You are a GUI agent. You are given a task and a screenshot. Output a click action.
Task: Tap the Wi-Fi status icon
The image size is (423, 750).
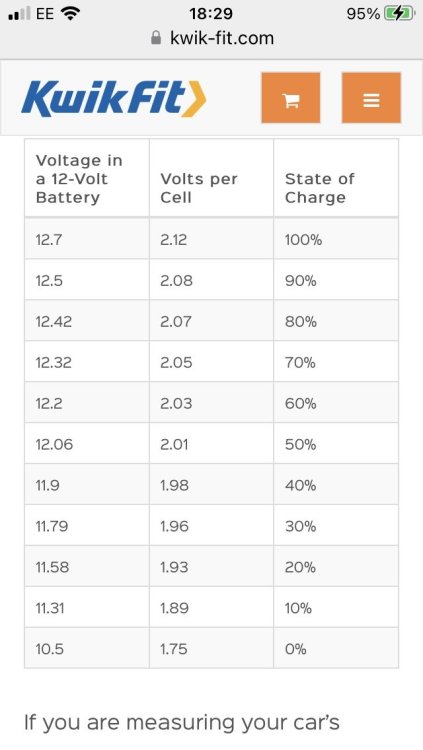[70, 14]
